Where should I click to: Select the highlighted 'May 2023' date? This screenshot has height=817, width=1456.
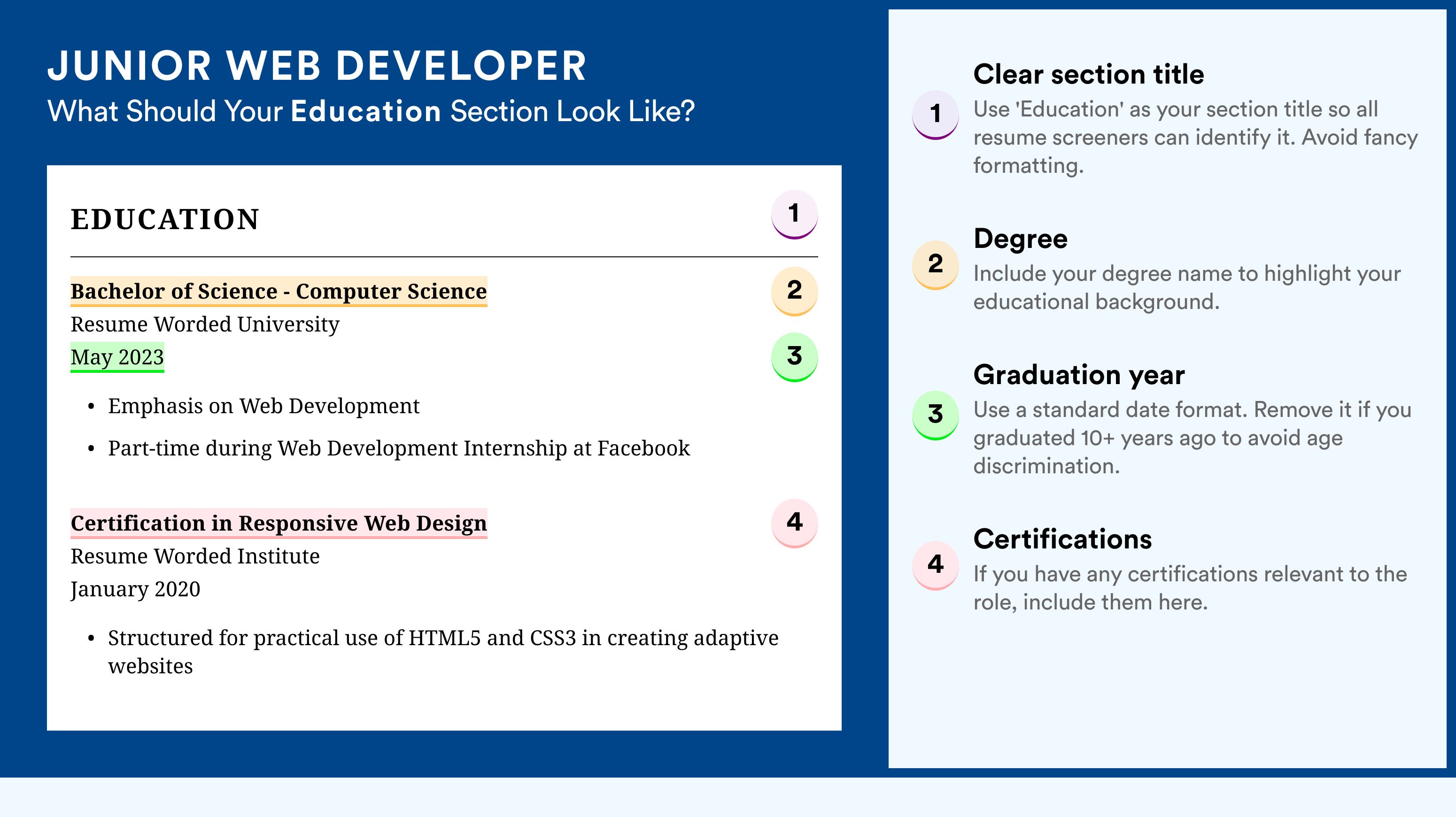(117, 357)
